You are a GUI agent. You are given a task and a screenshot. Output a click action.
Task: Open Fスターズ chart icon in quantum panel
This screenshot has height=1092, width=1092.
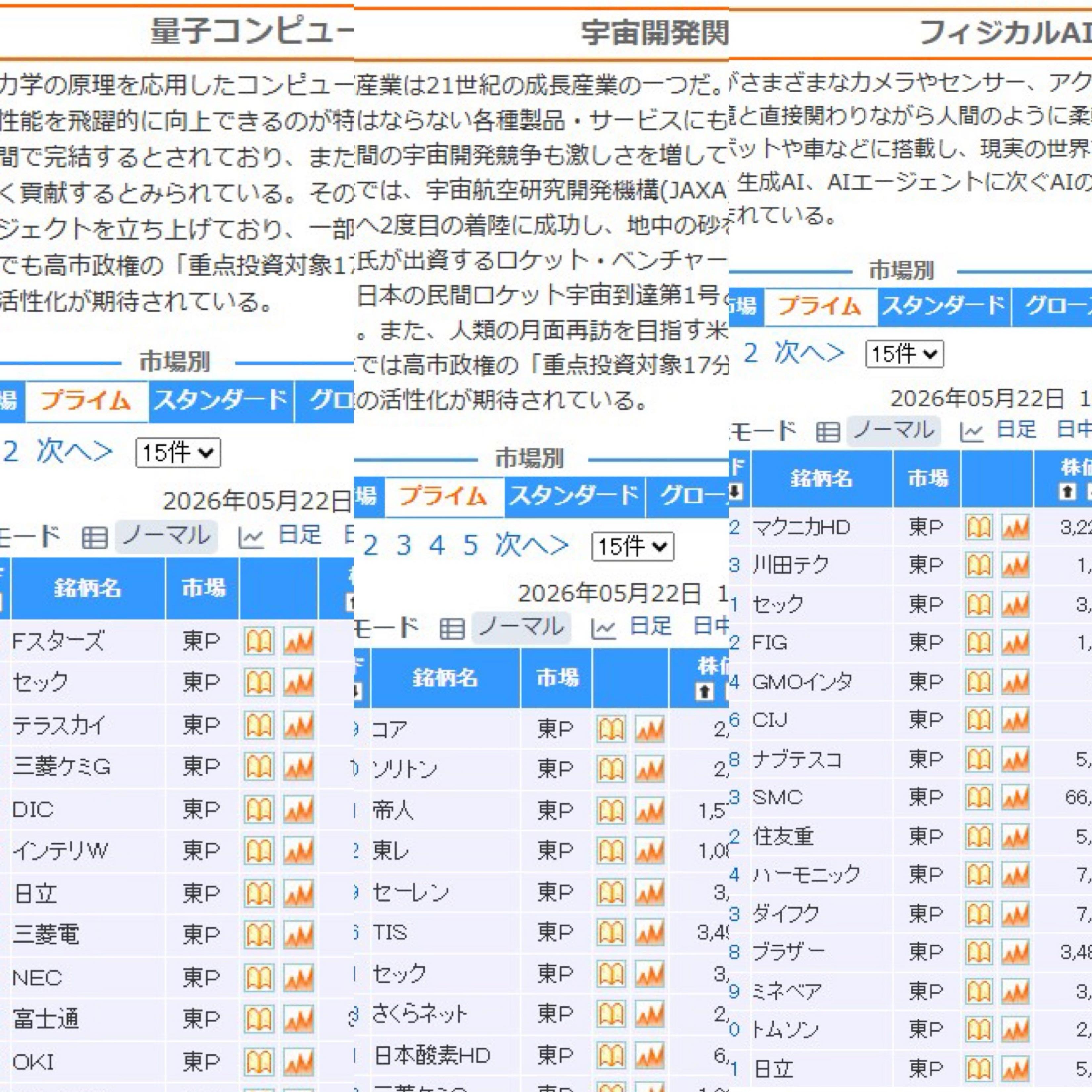point(298,642)
